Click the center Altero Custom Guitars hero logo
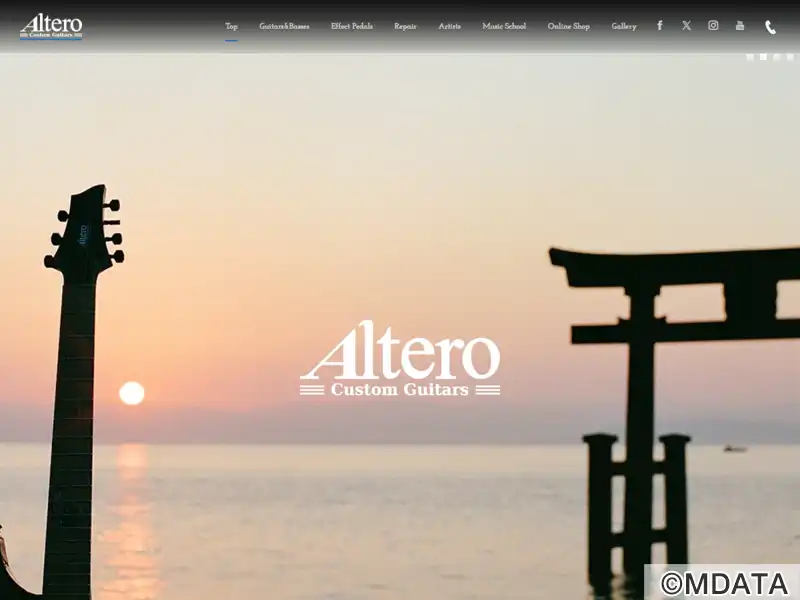 click(400, 358)
